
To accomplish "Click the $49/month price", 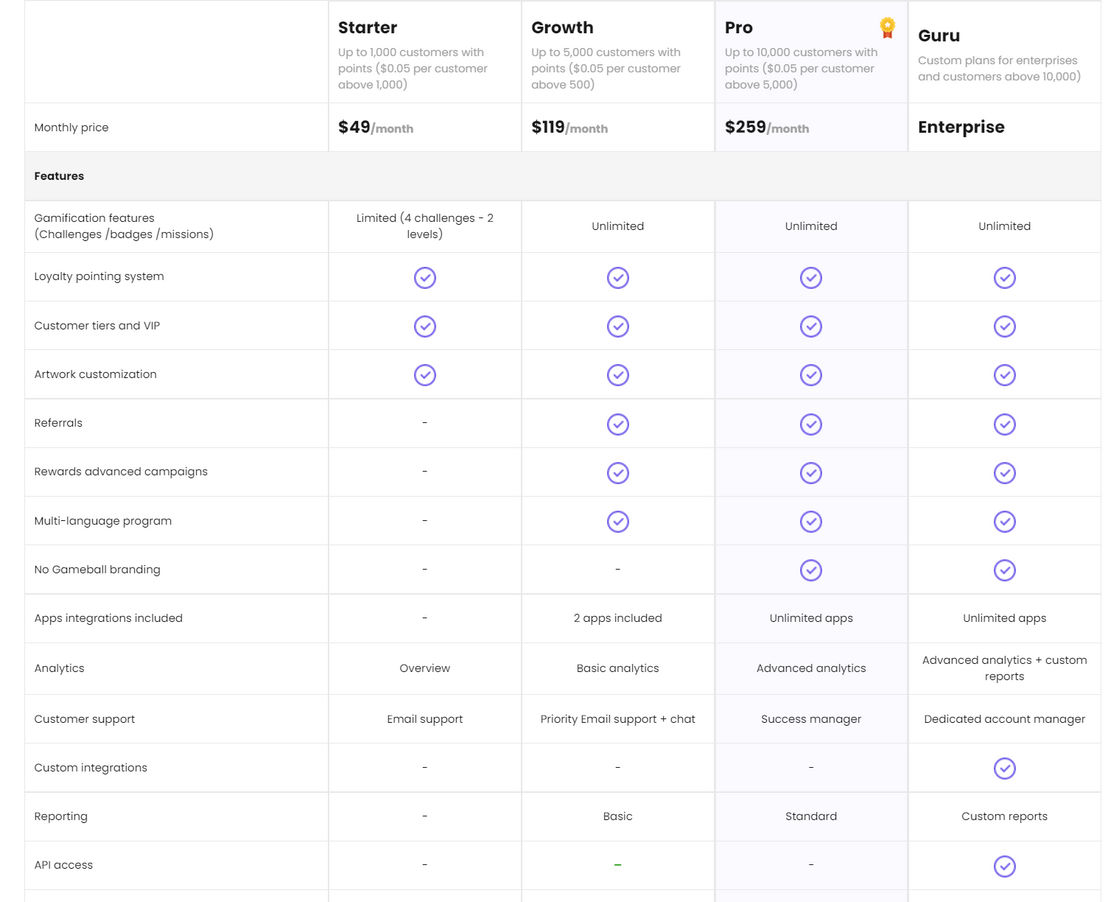I will [375, 127].
